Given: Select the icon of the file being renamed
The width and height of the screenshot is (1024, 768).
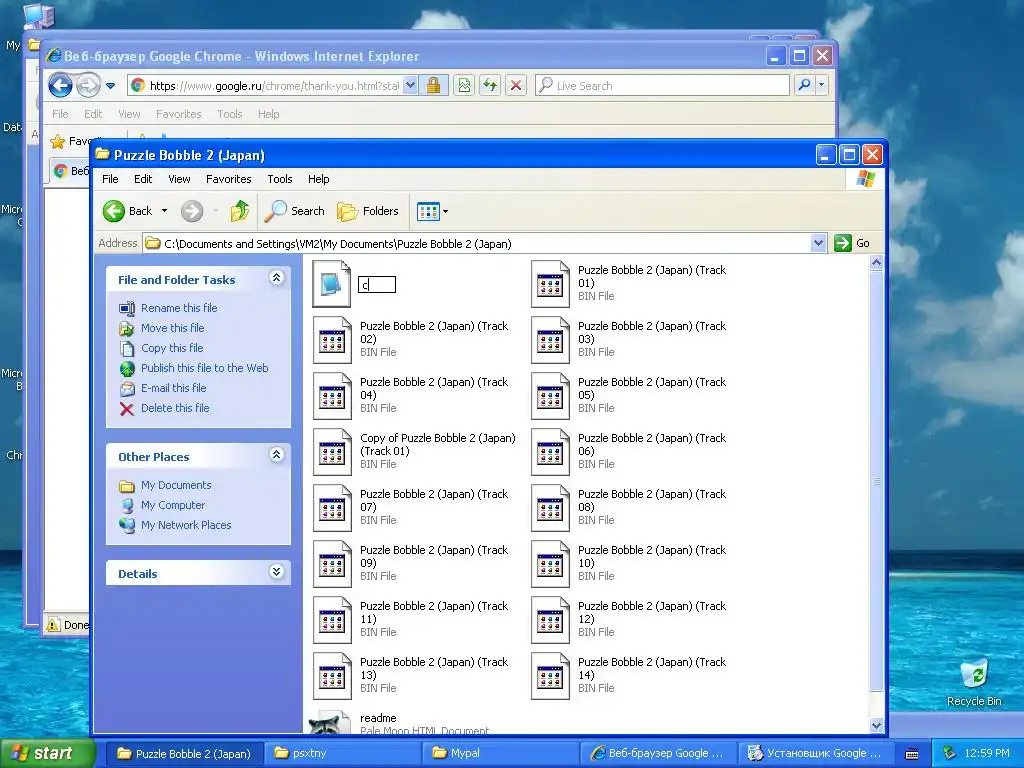Looking at the screenshot, I should (x=332, y=283).
